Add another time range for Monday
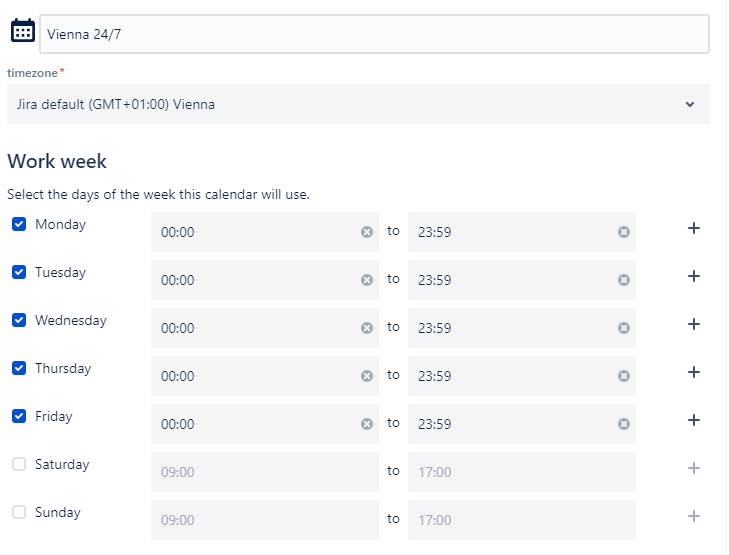The image size is (729, 555). pos(694,228)
